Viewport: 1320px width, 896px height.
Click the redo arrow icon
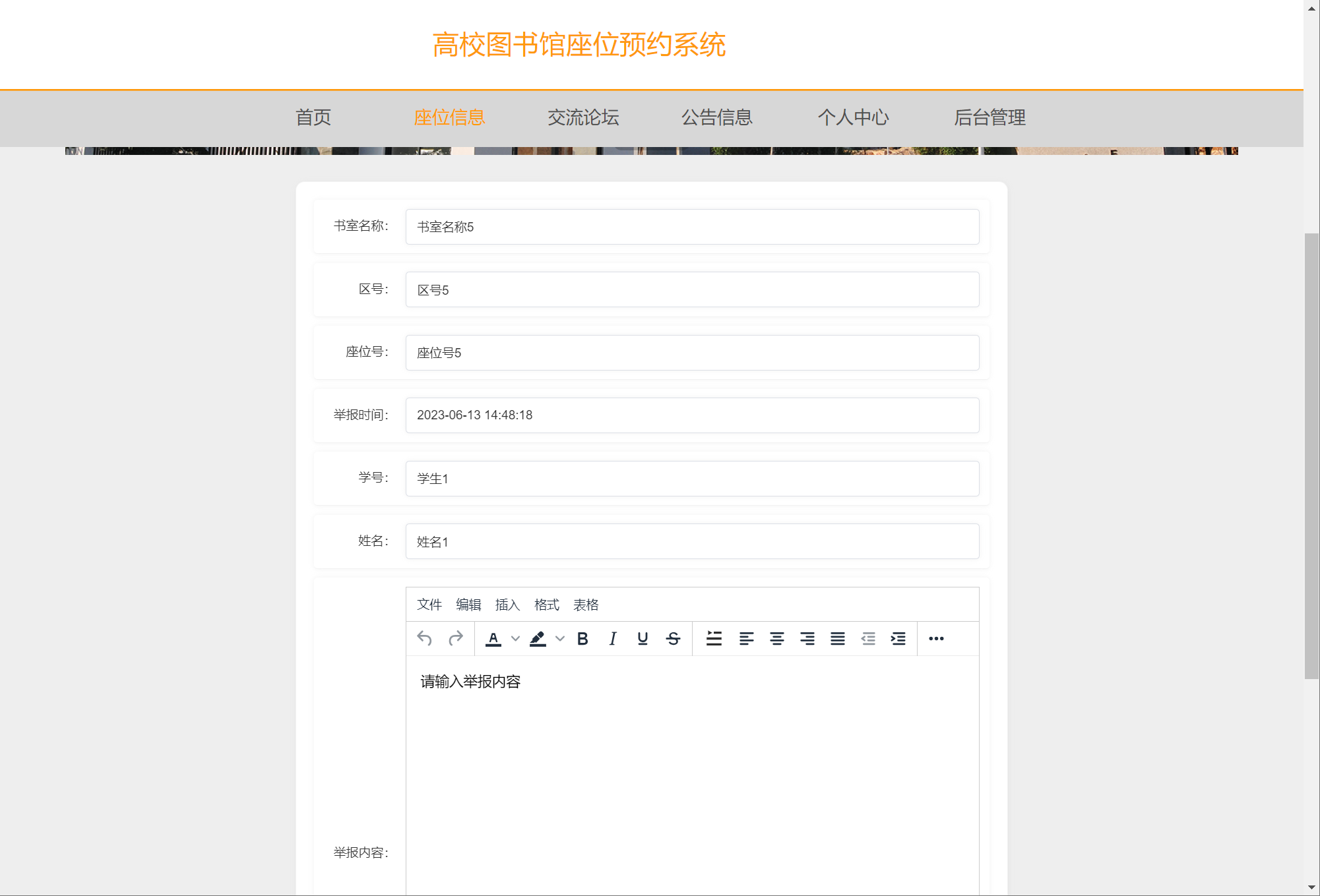[455, 638]
